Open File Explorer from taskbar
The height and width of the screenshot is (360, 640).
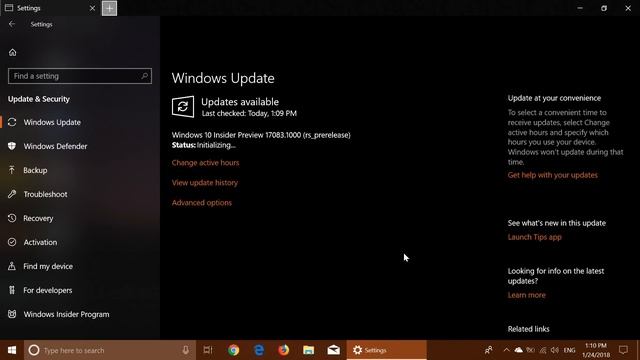coord(309,350)
